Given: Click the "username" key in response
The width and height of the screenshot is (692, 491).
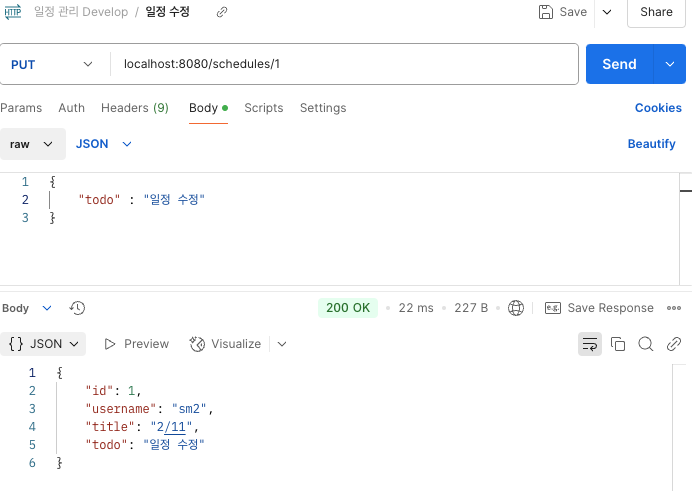Looking at the screenshot, I should (x=120, y=409).
